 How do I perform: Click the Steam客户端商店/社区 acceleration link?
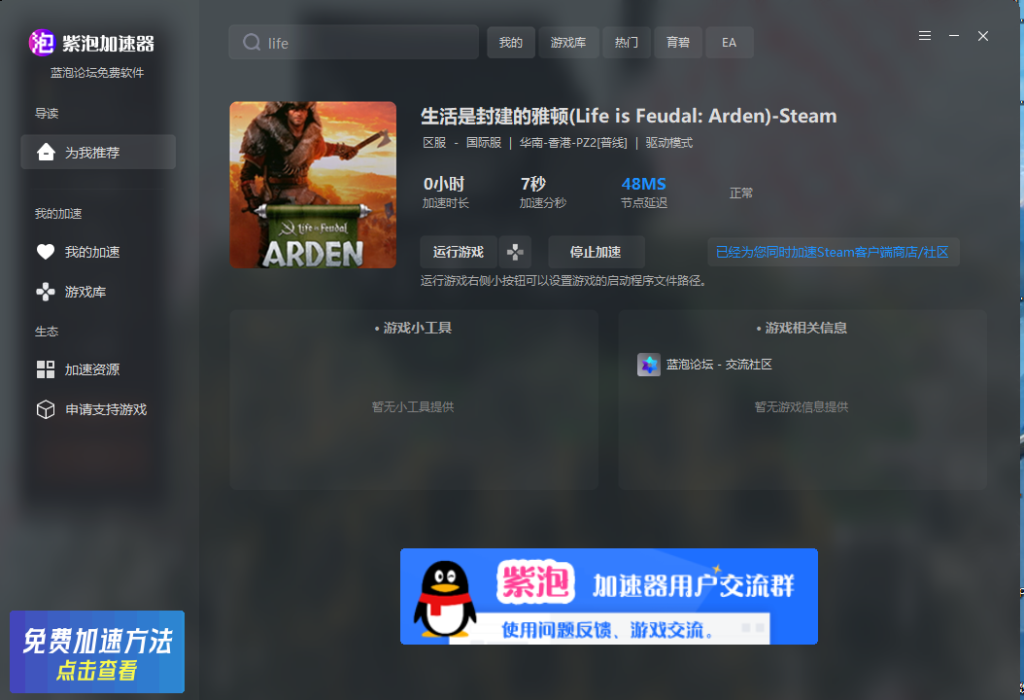click(833, 252)
